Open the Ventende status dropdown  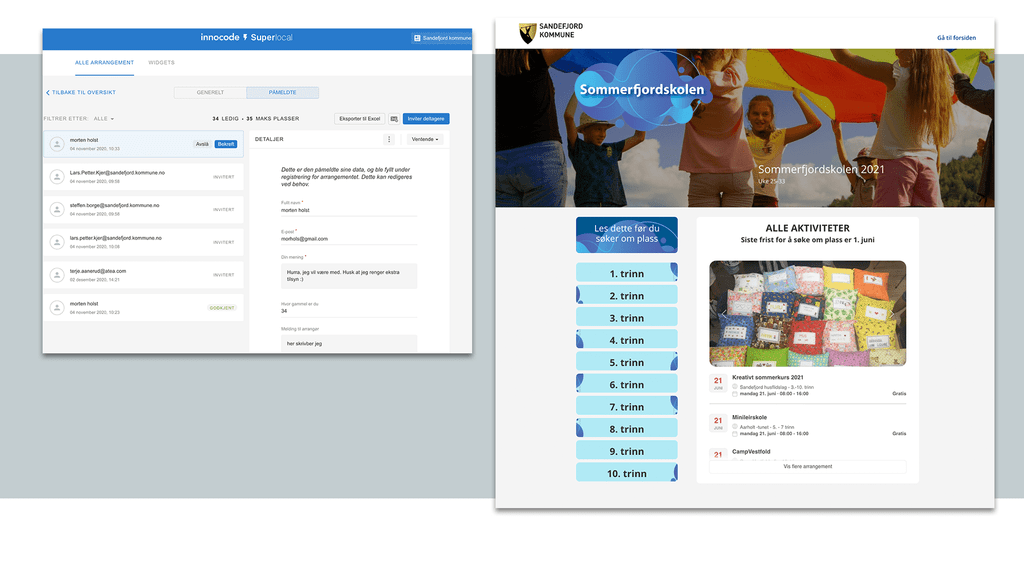coord(424,139)
